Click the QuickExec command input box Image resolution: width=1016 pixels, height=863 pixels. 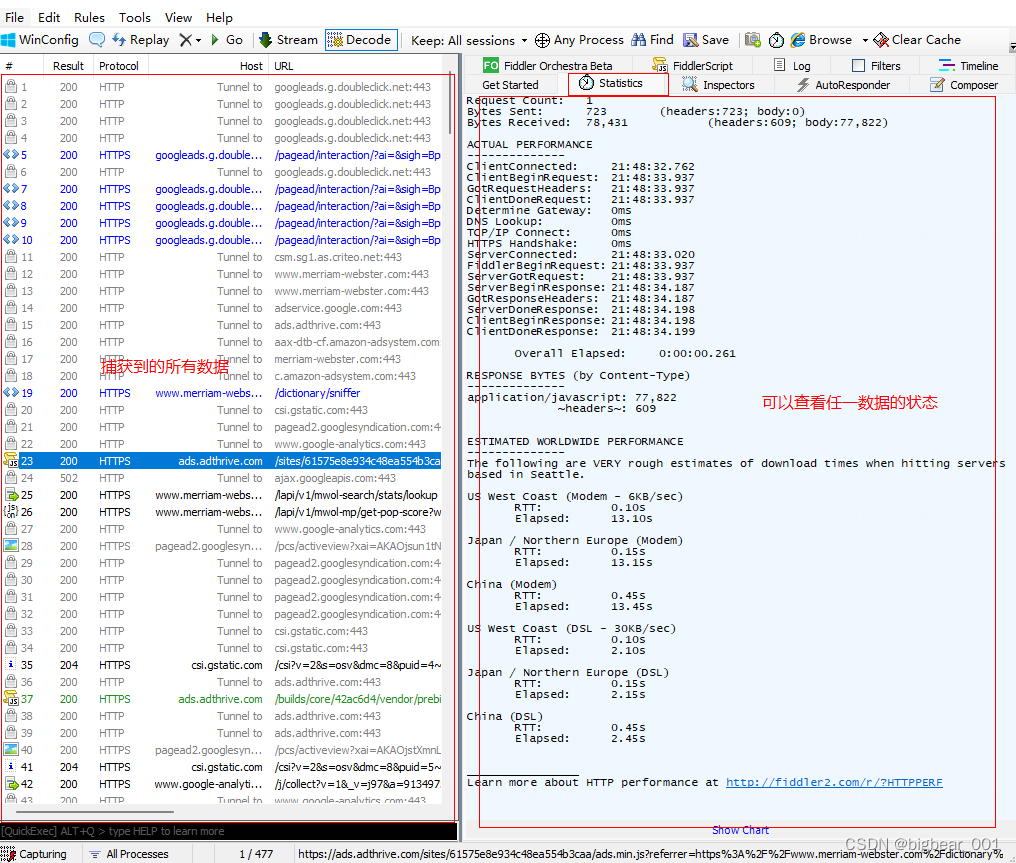[x=229, y=831]
